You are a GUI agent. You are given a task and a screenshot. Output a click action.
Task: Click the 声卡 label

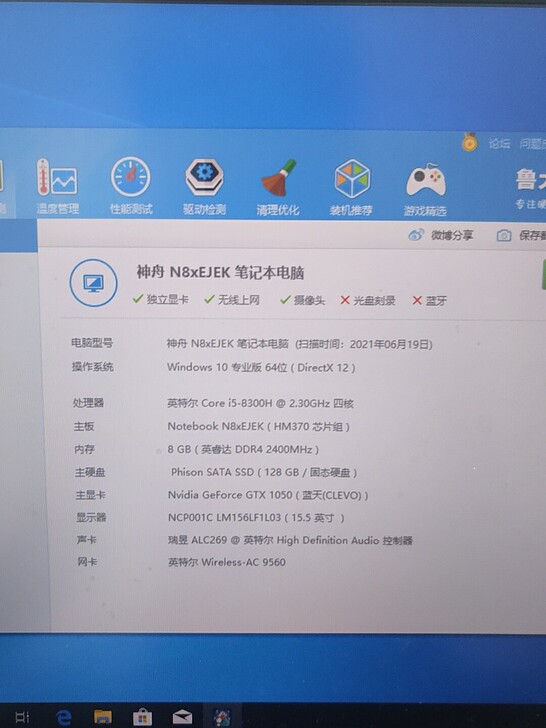coord(87,540)
